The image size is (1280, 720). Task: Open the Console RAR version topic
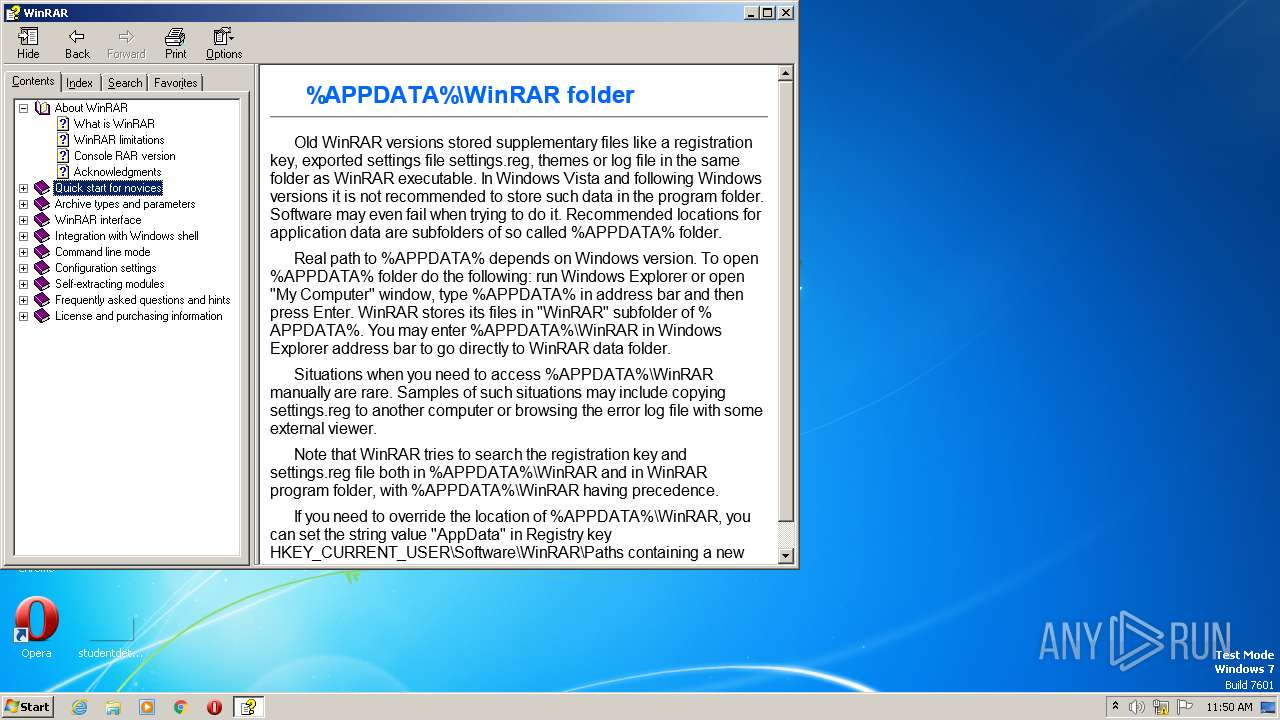pos(124,156)
